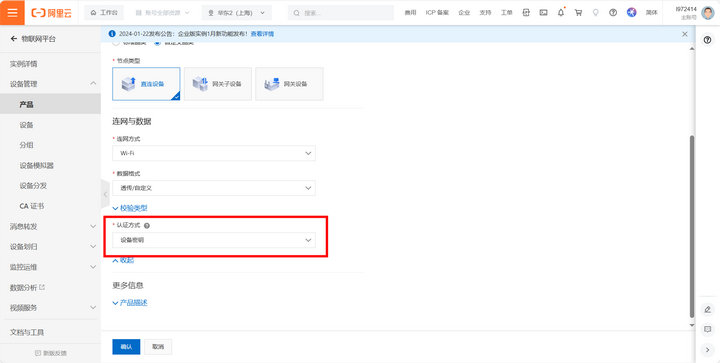Open the feedback chat icon on right rail
This screenshot has width=720, height=363.
[x=707, y=329]
